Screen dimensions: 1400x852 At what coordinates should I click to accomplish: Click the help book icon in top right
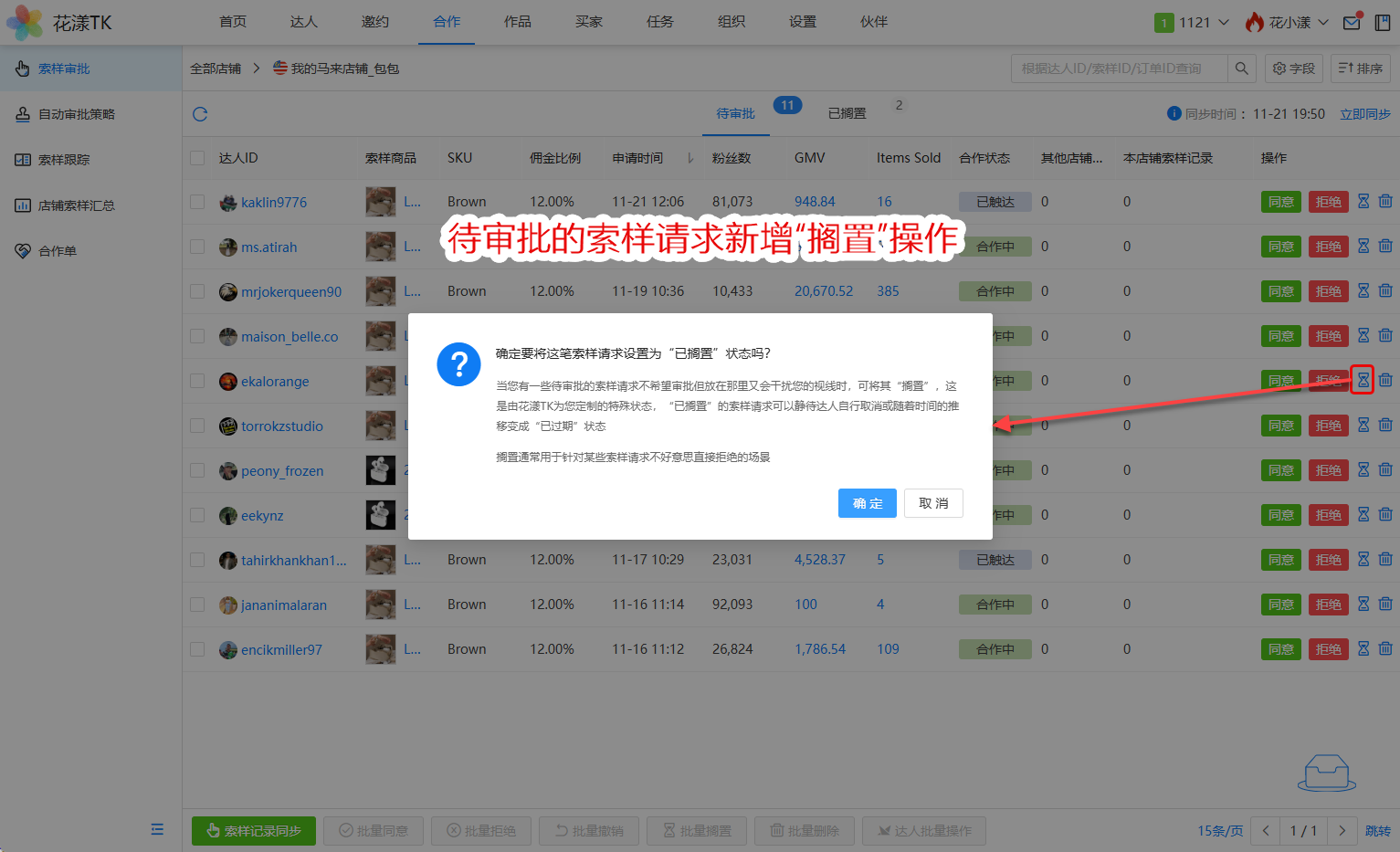click(1383, 23)
